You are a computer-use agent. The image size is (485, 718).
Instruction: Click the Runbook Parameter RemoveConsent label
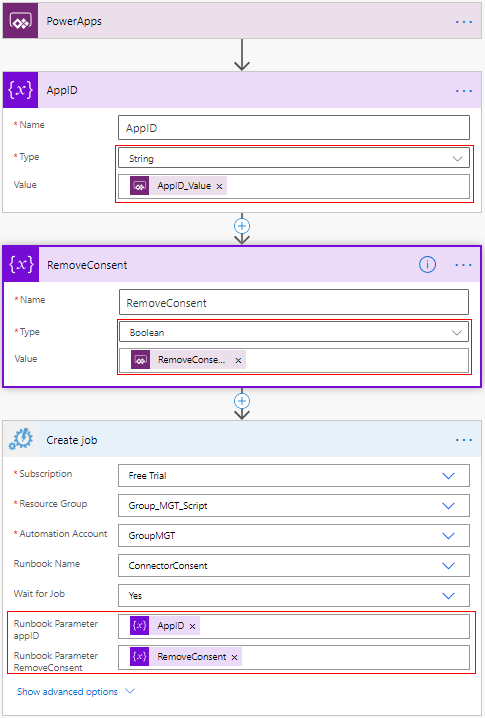56,661
